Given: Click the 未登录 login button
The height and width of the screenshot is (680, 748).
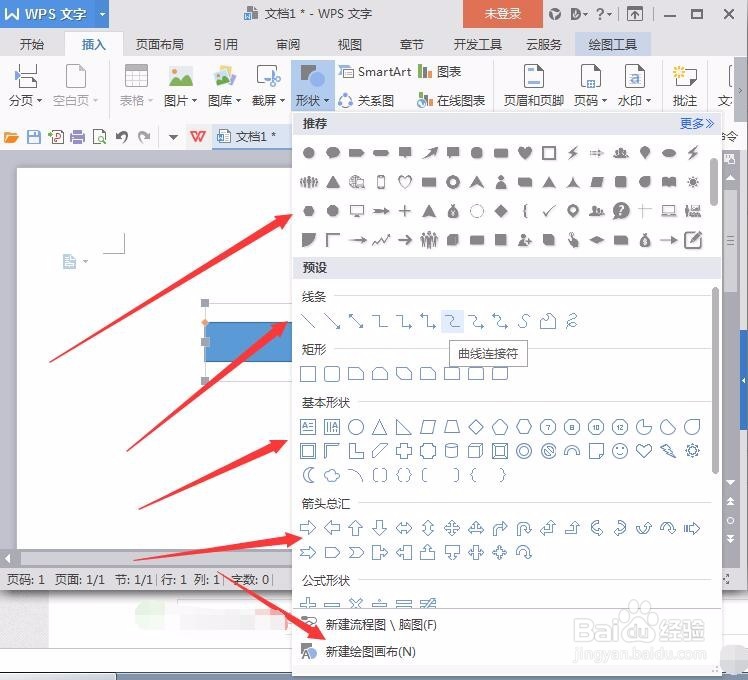Looking at the screenshot, I should click(x=503, y=14).
